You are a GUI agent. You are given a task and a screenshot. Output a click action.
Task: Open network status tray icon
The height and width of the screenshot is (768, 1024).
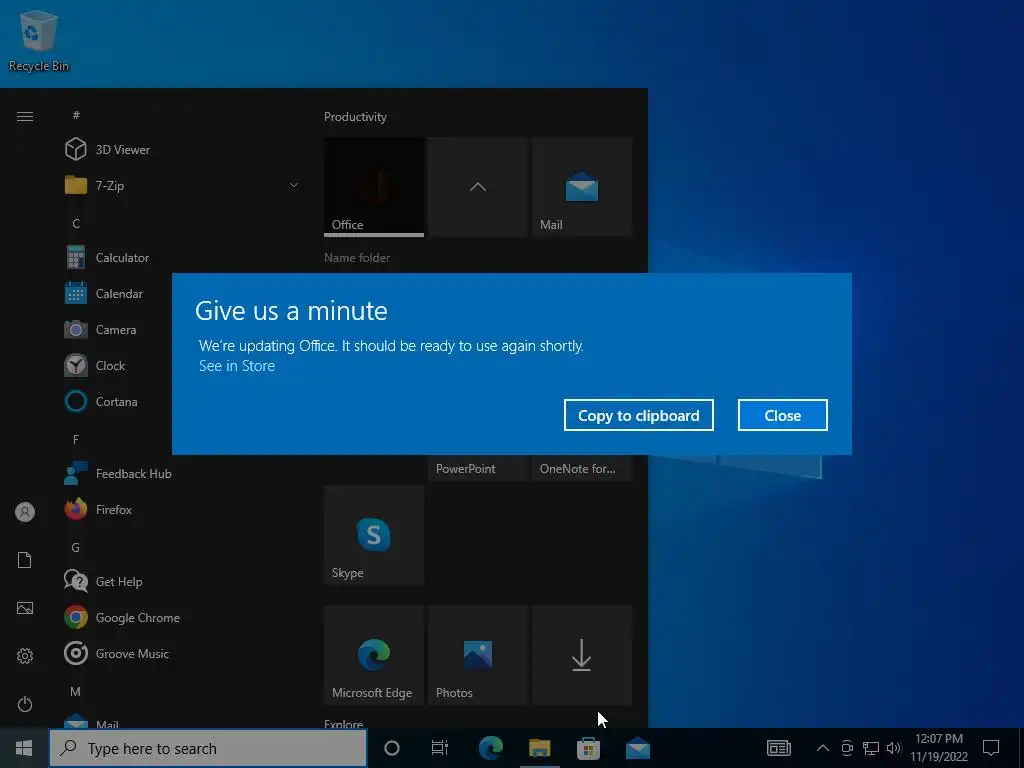click(x=871, y=748)
